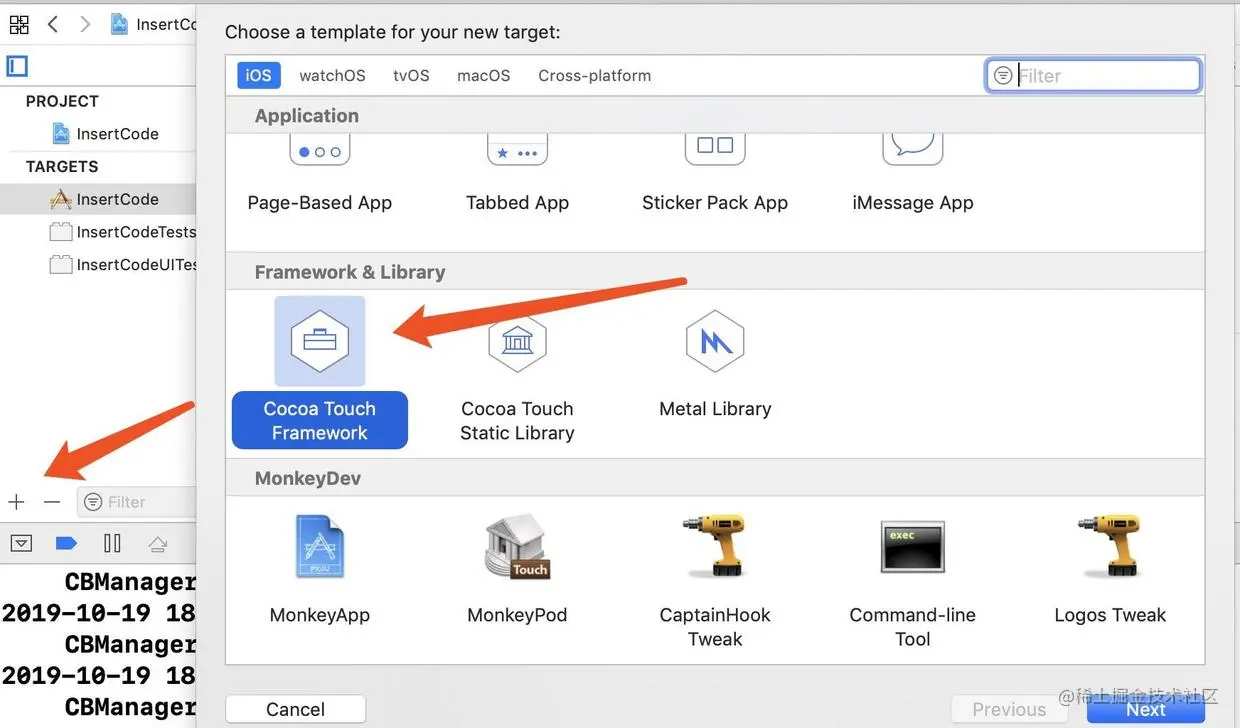Toggle breakpoints with the blue tag icon
The width and height of the screenshot is (1240, 728).
[x=66, y=543]
